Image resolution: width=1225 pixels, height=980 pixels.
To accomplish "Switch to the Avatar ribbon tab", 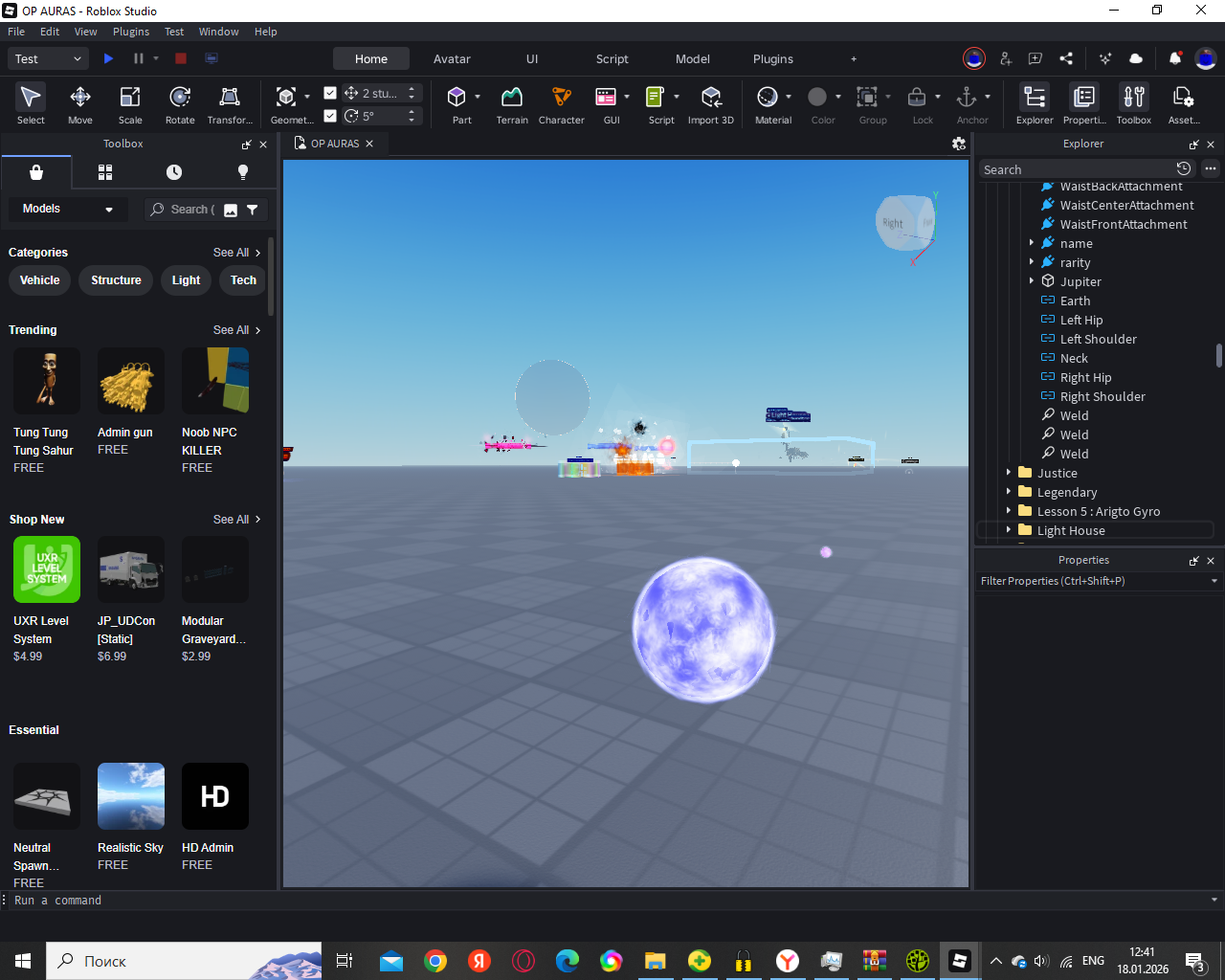I will (452, 58).
